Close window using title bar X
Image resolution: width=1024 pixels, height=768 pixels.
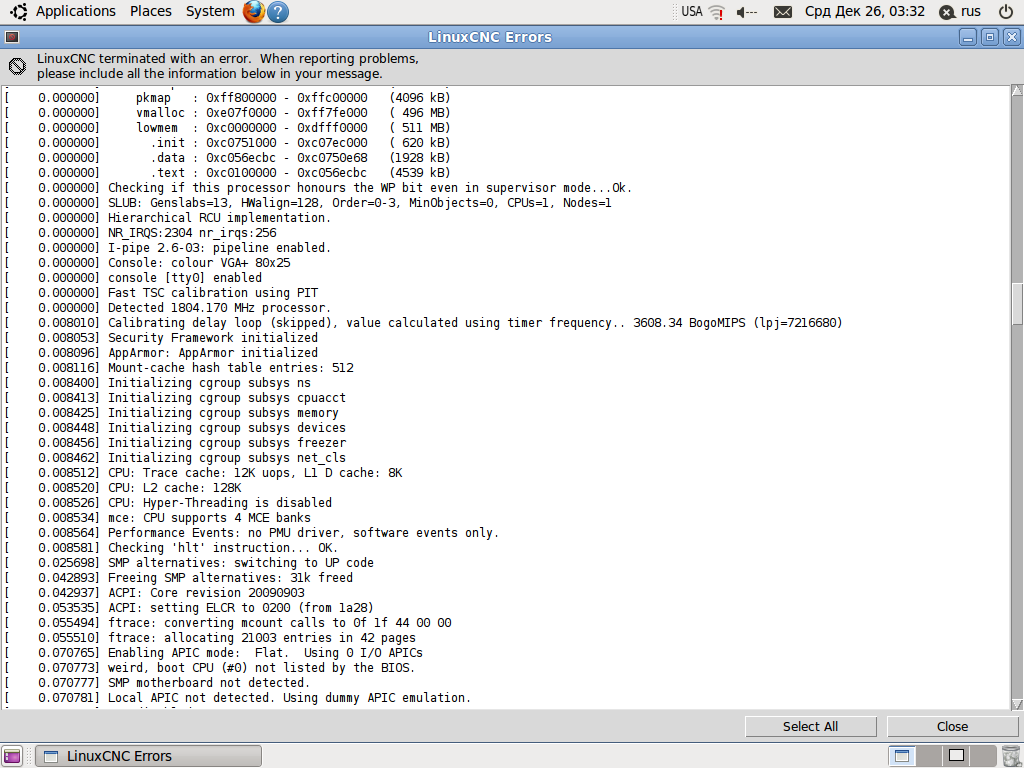(x=1012, y=37)
